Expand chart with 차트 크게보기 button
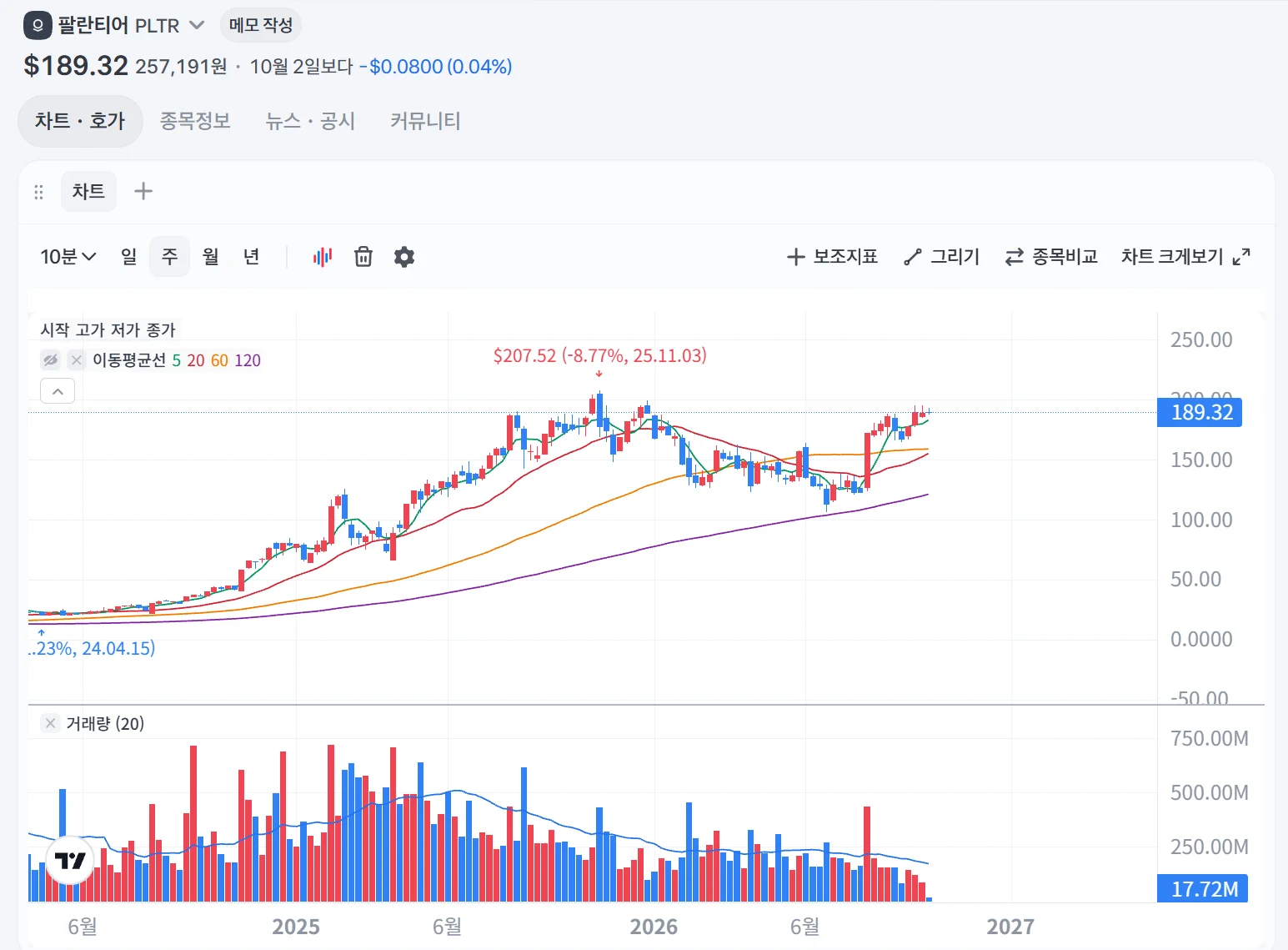 tap(1185, 257)
